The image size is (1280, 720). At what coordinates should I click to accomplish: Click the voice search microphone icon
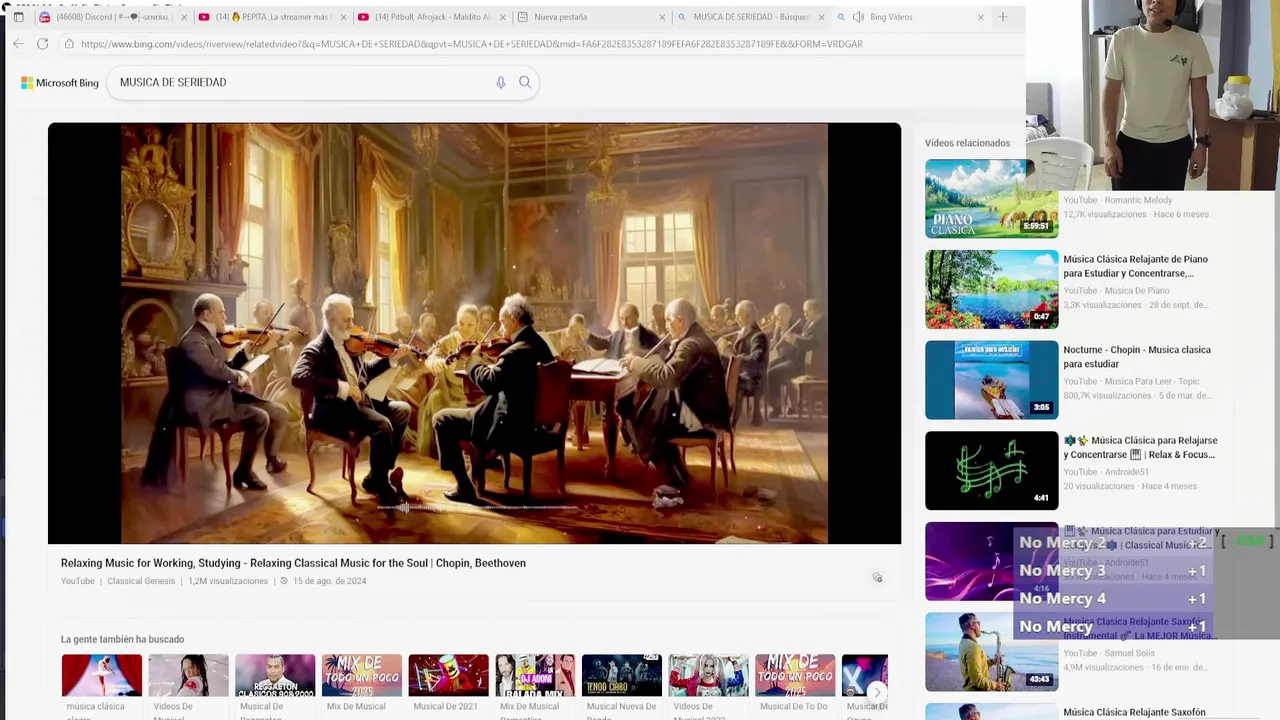coord(501,83)
